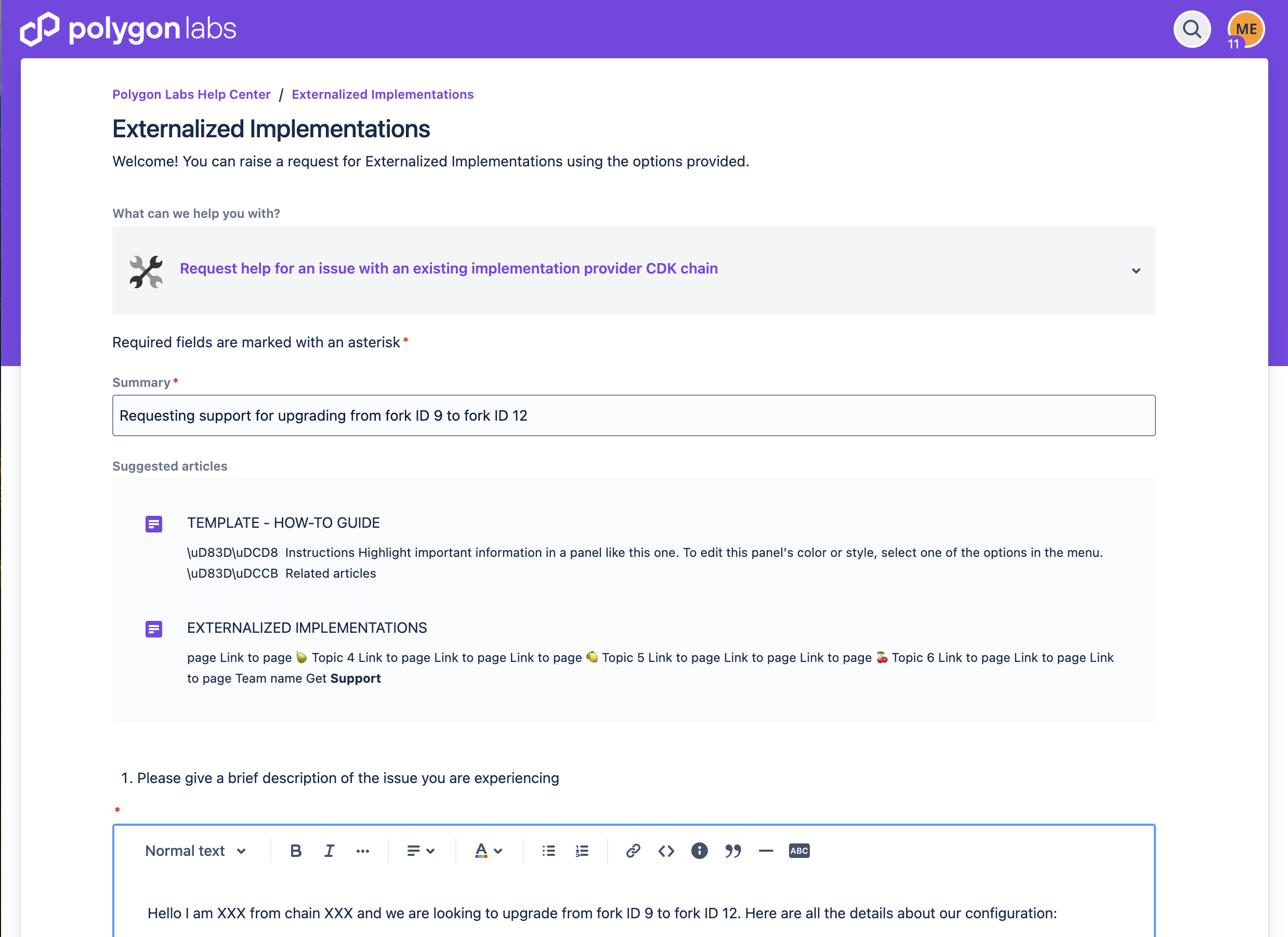1288x937 pixels.
Task: Insert a horizontal divider line
Action: 766,851
